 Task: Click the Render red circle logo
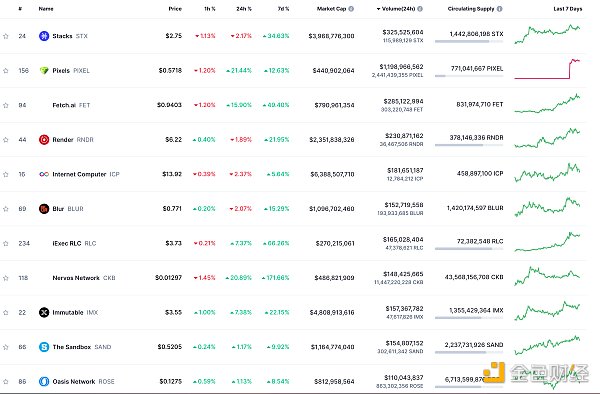44,140
